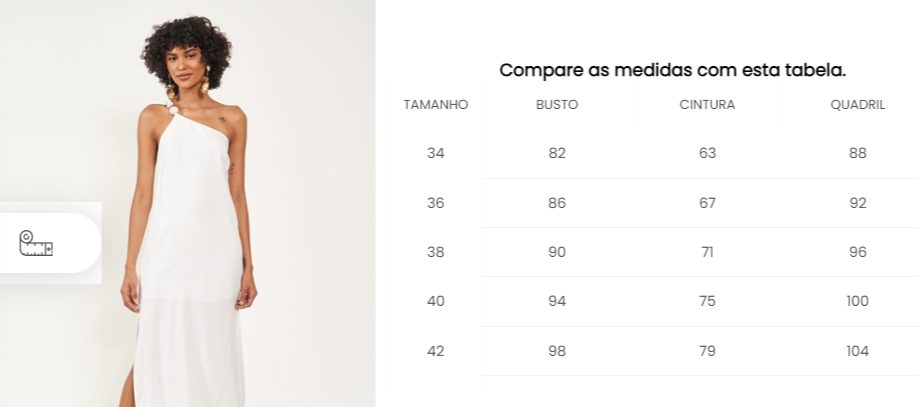The width and height of the screenshot is (919, 407).
Task: Click the white pill button around the tape icon
Action: point(50,243)
